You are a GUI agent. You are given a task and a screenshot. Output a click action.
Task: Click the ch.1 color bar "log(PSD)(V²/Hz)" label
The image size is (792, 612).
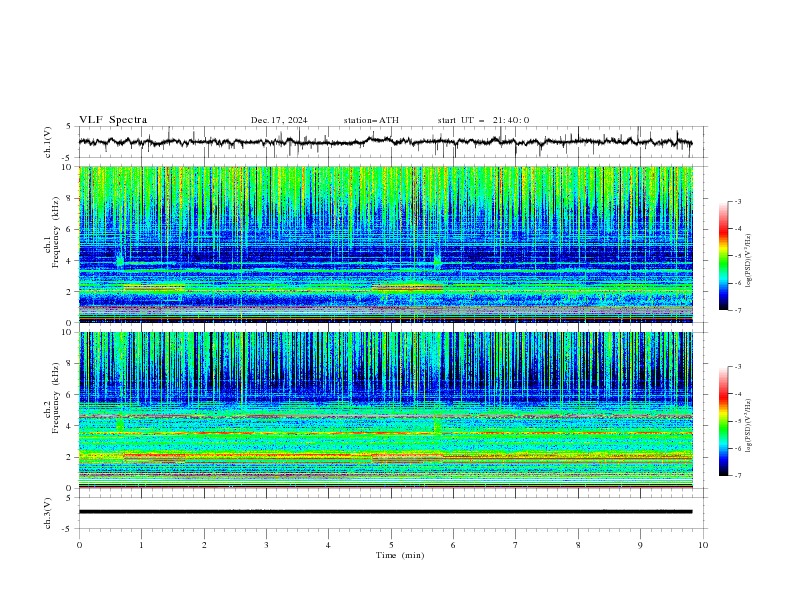point(749,261)
